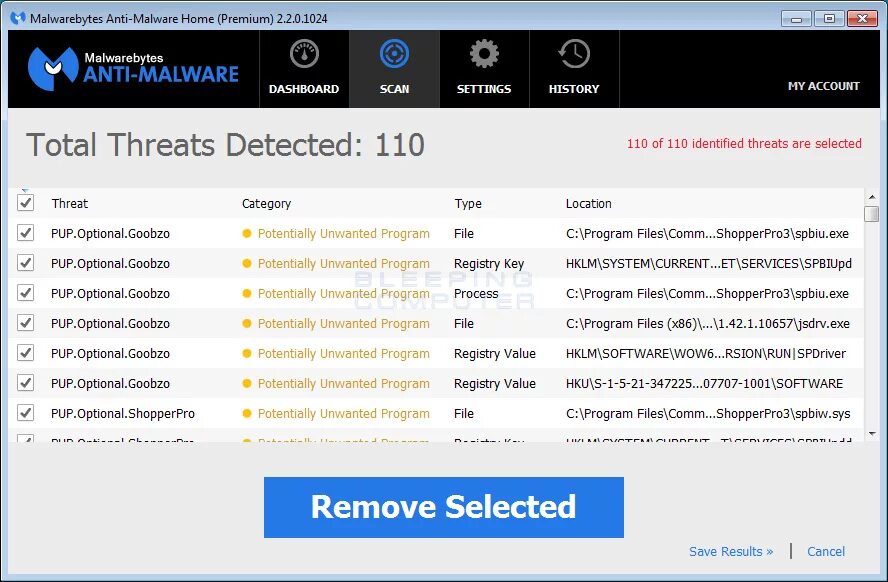
Task: Select the Registry Key type cell
Action: (x=489, y=264)
